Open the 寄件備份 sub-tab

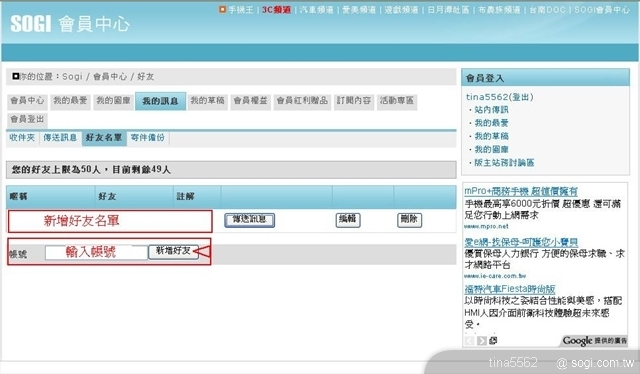(148, 138)
